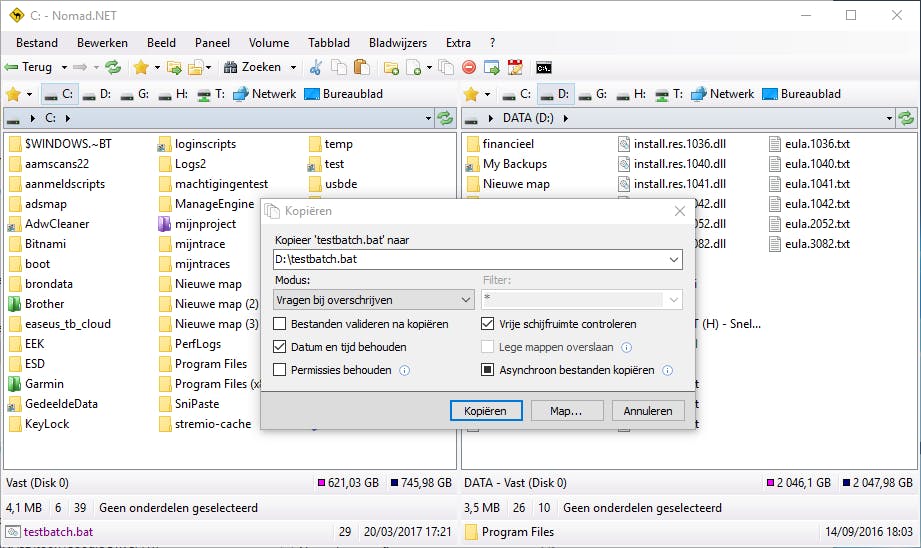Screen dimensions: 921x548
Task: Select the financieel folder
Action: 500,144
